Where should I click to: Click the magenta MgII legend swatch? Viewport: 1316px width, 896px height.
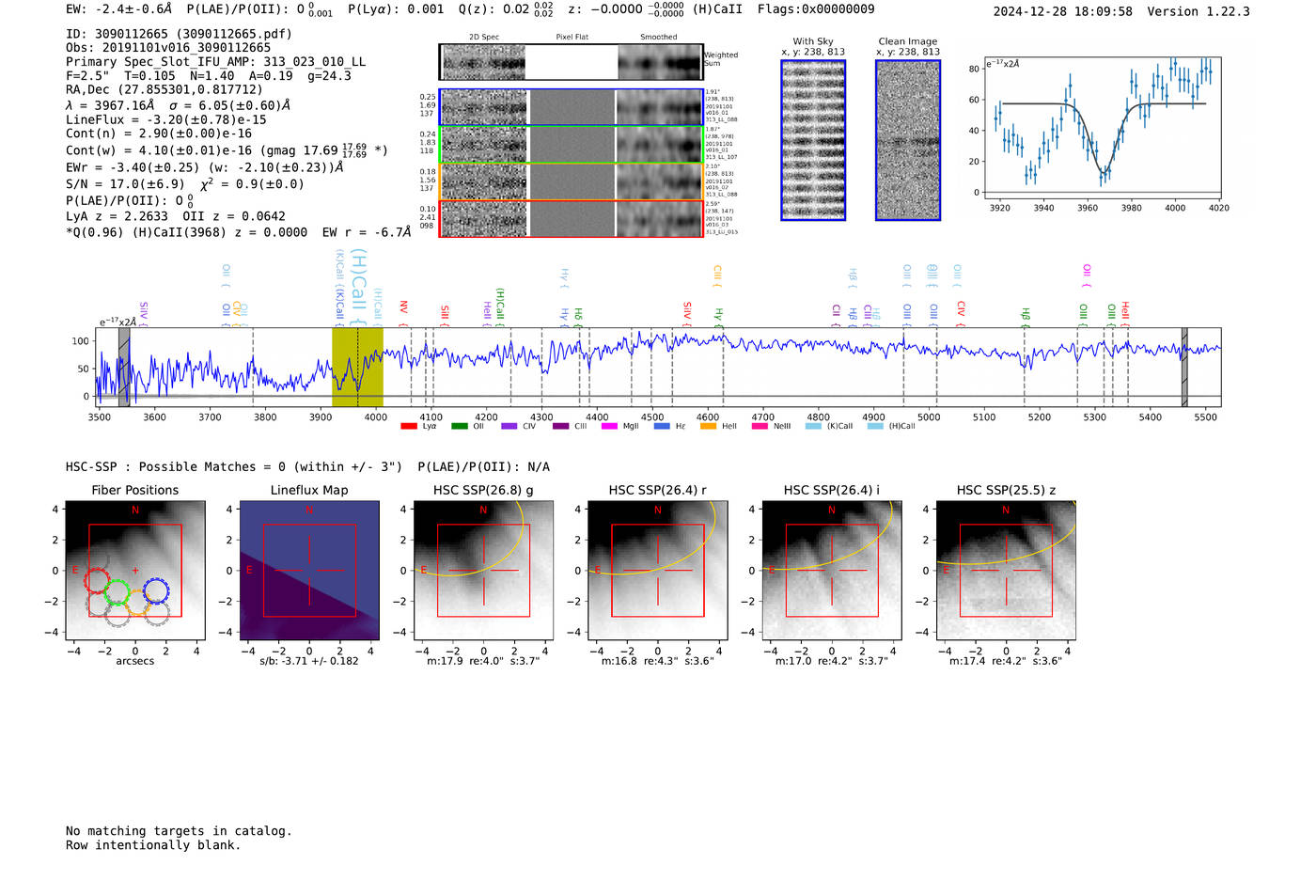[610, 426]
